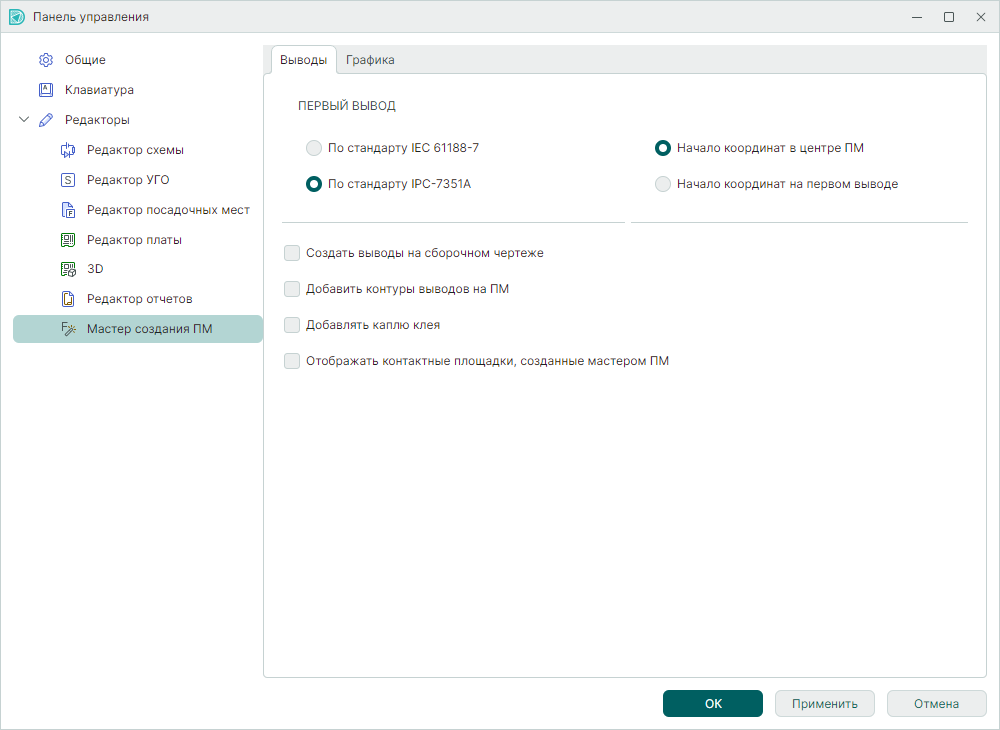Viewport: 1000px width, 730px height.
Task: Open the Выводы tab
Action: 303,60
